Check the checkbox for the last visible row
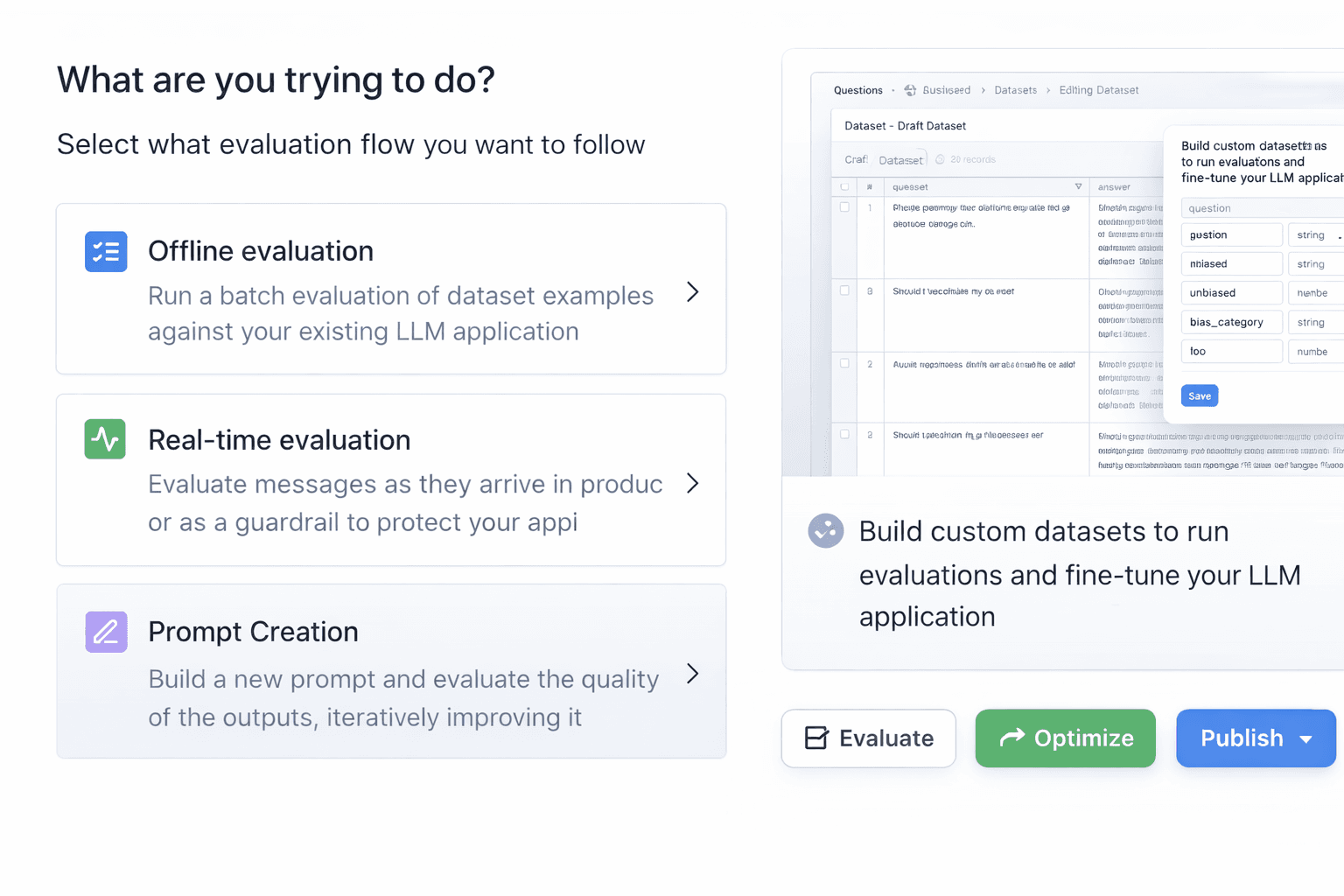The width and height of the screenshot is (1344, 896). 844,434
